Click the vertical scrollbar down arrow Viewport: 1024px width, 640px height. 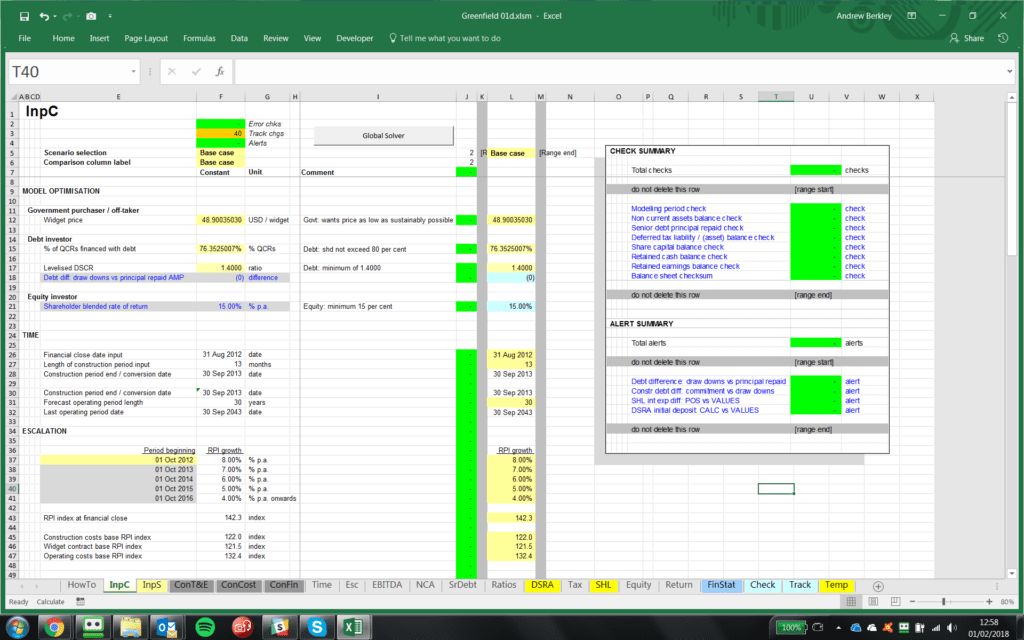[1012, 573]
